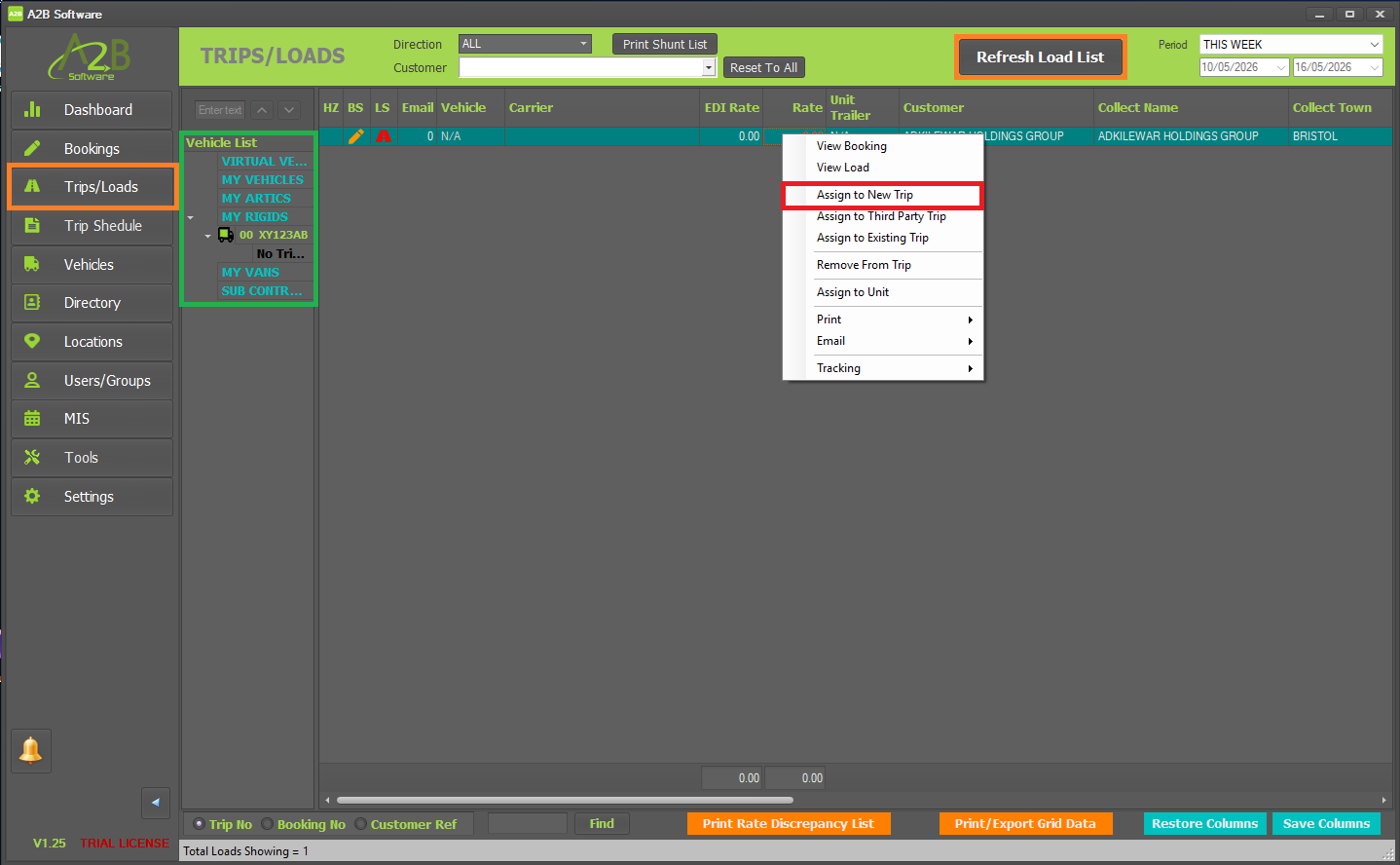The height and width of the screenshot is (865, 1400).
Task: Click the Refresh Load List button
Action: pos(1040,57)
